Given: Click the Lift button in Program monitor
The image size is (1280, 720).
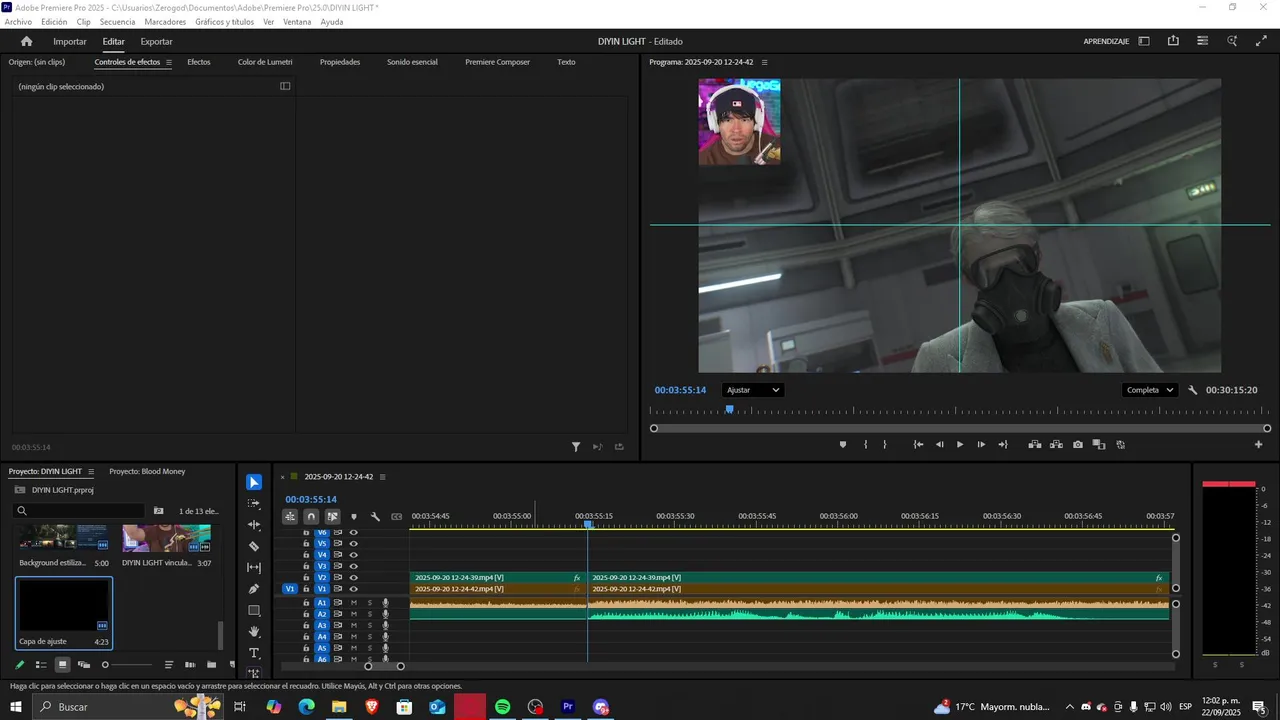Looking at the screenshot, I should click(1035, 444).
